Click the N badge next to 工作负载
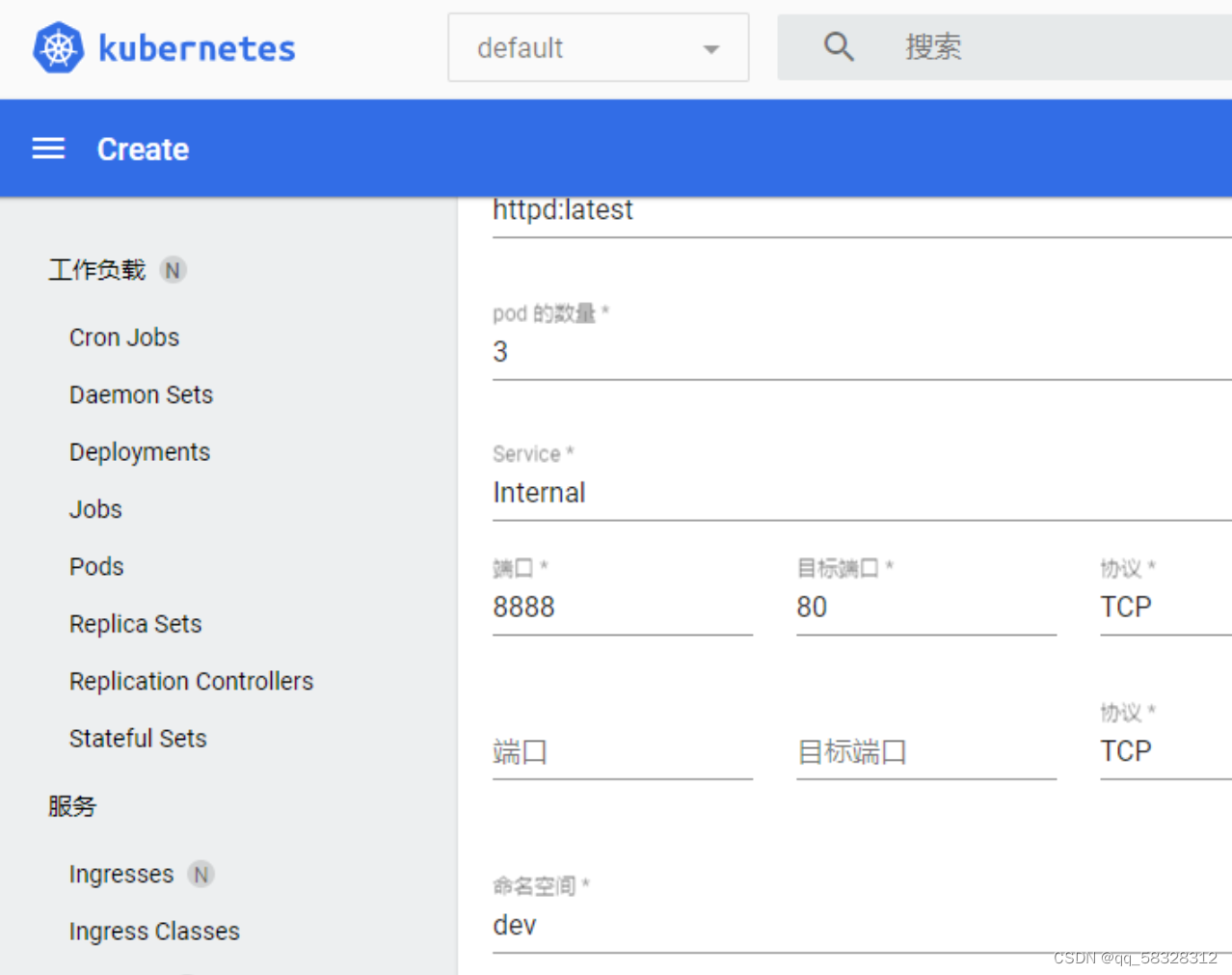Image resolution: width=1232 pixels, height=975 pixels. pos(173,270)
